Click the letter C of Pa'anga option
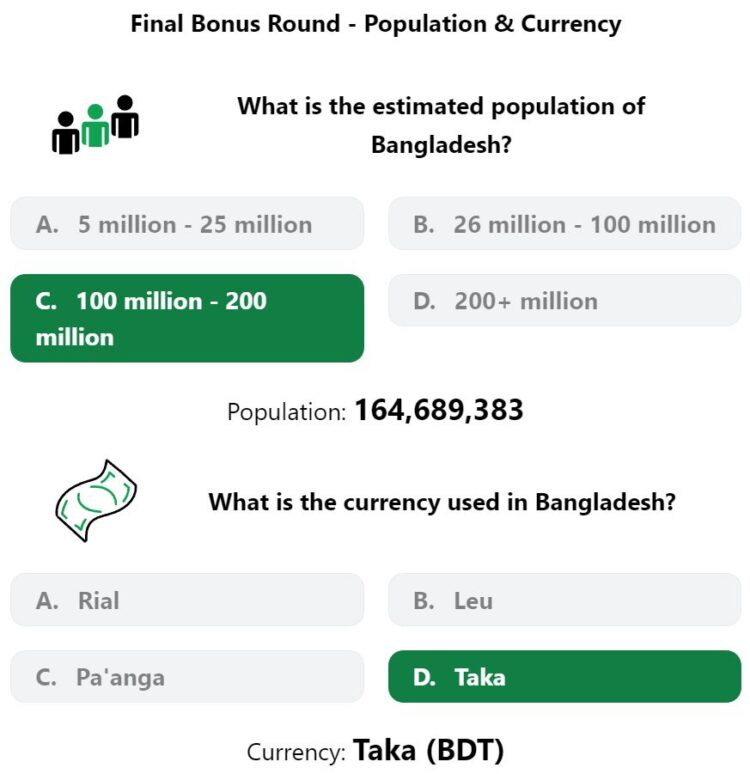Image resolution: width=750 pixels, height=774 pixels. [46, 677]
